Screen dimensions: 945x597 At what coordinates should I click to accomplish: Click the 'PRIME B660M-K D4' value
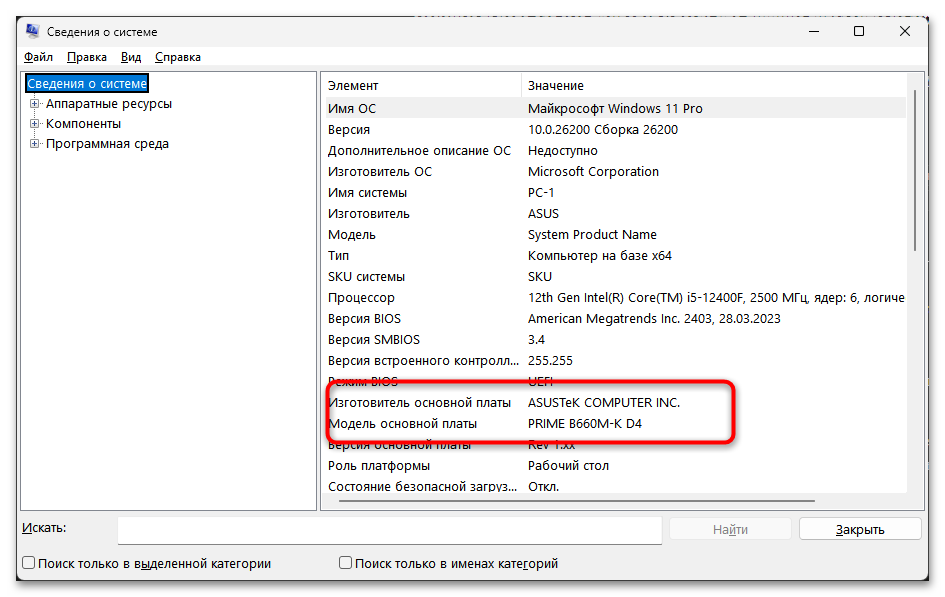pos(585,424)
